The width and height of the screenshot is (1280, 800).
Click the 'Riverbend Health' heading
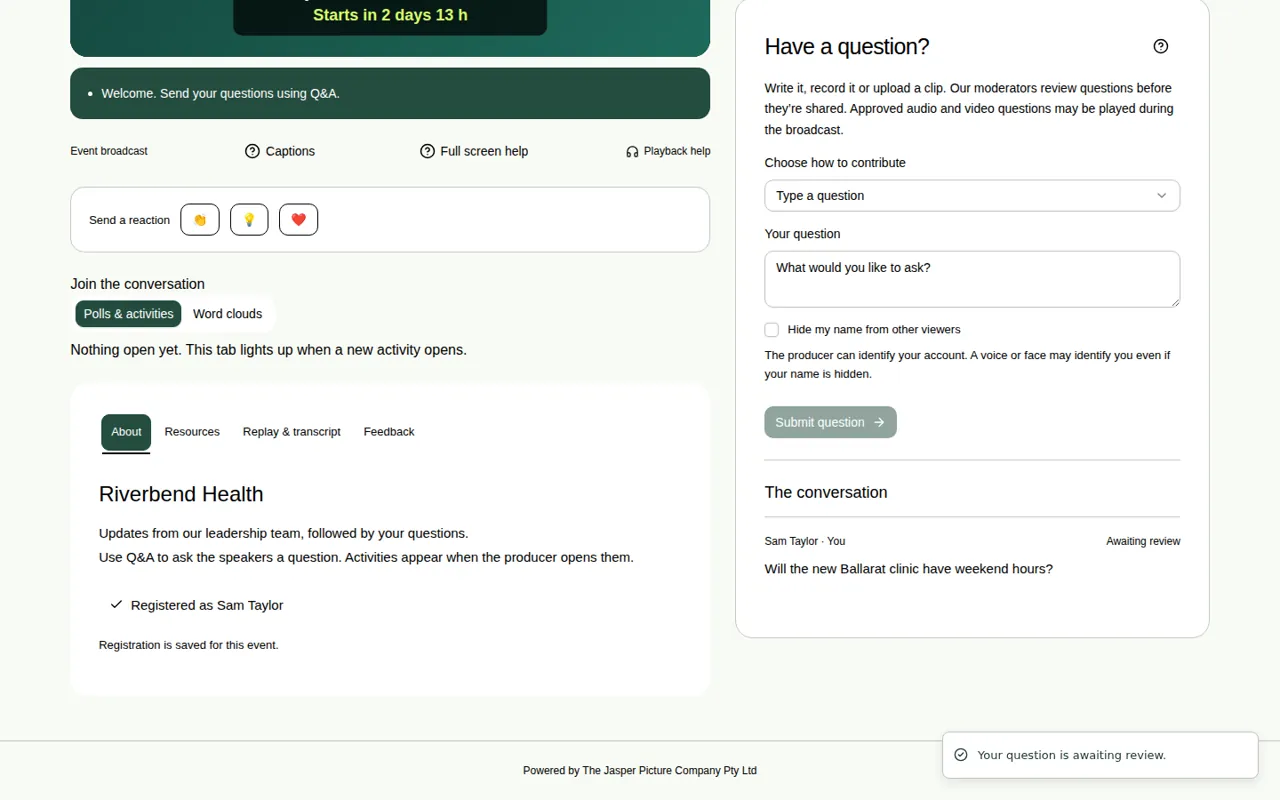181,494
